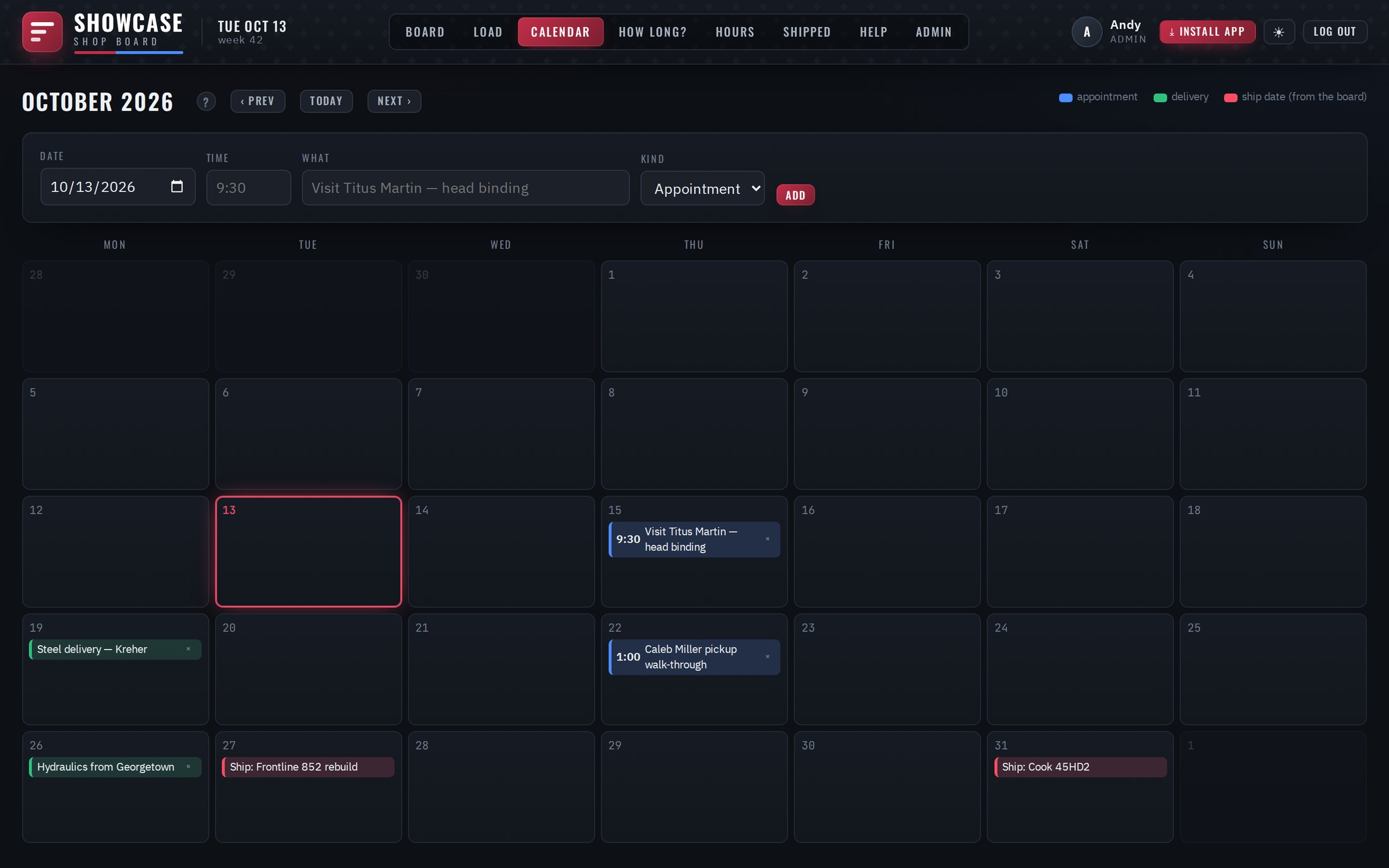The height and width of the screenshot is (868, 1389).
Task: Open the Kind dropdown set to Appointment
Action: [x=702, y=188]
